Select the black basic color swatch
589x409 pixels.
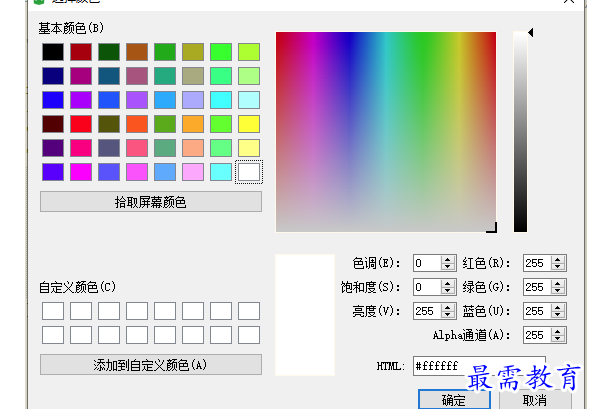point(53,52)
